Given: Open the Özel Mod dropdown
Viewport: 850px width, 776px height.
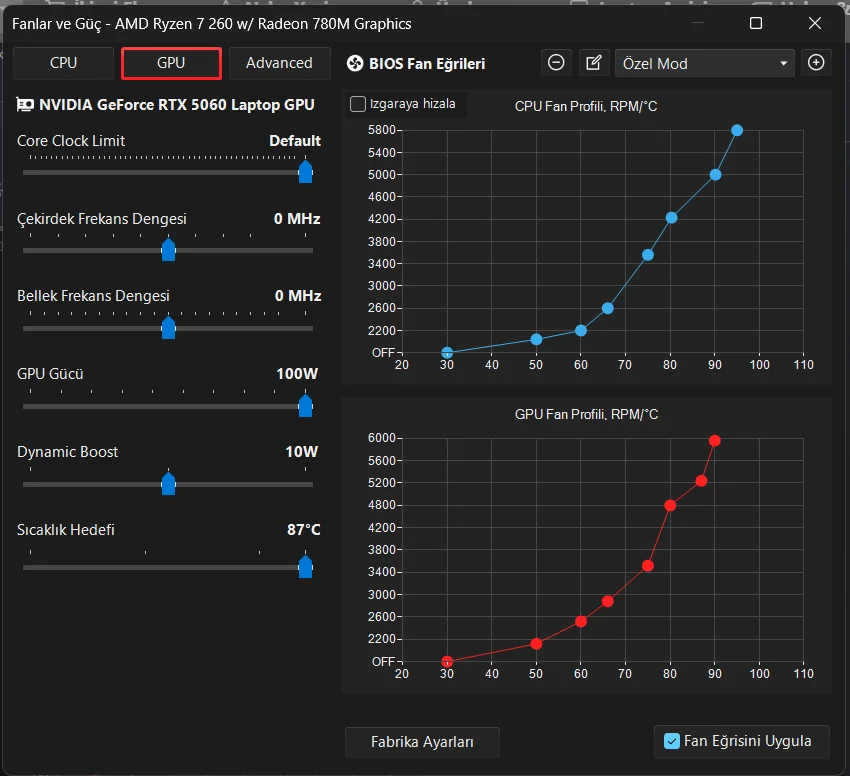Looking at the screenshot, I should [x=705, y=63].
